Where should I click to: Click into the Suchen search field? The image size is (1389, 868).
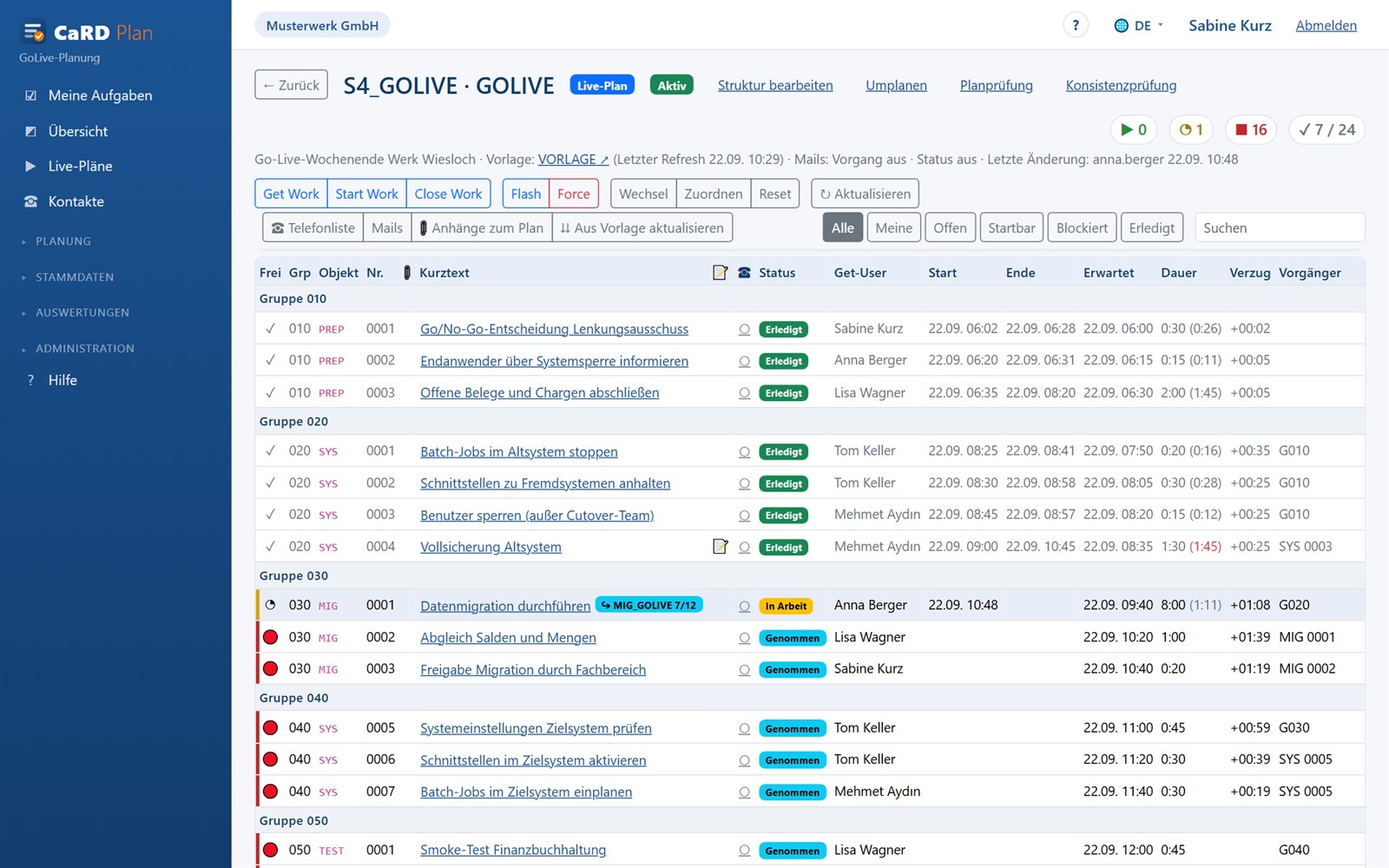click(x=1280, y=227)
